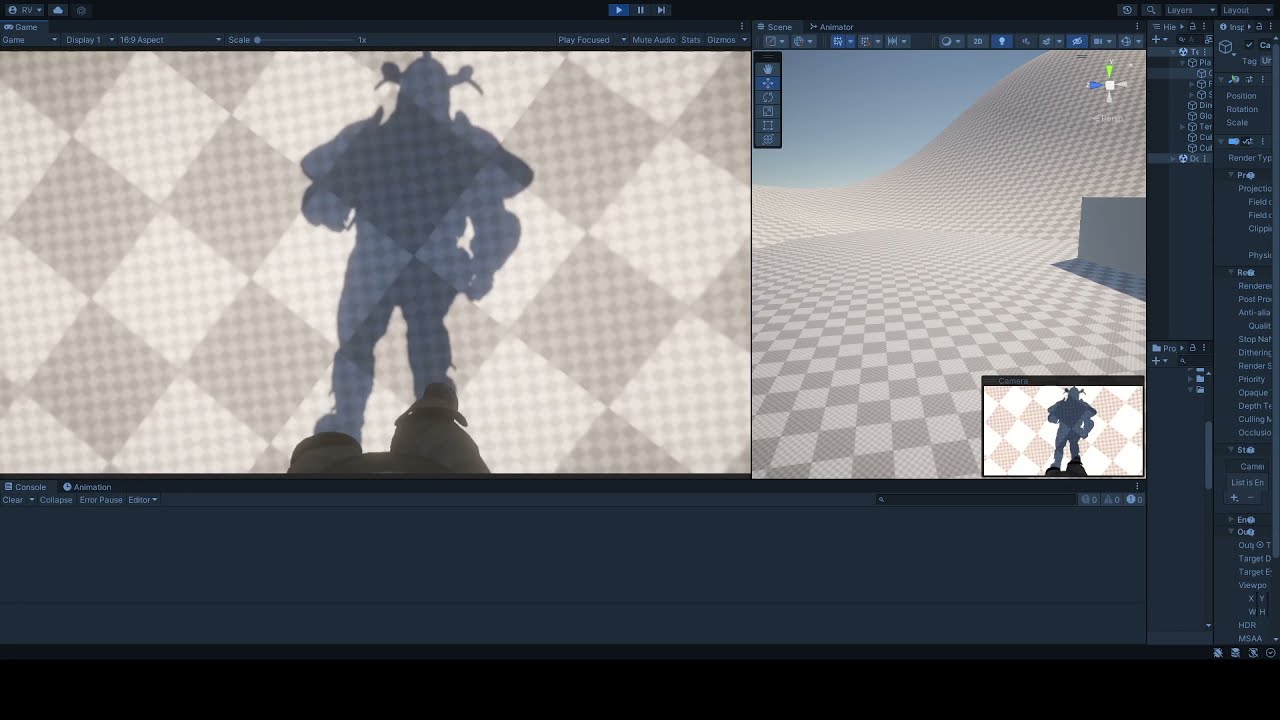Screen dimensions: 1280x720
Task: Select the Move tool
Action: coord(768,83)
